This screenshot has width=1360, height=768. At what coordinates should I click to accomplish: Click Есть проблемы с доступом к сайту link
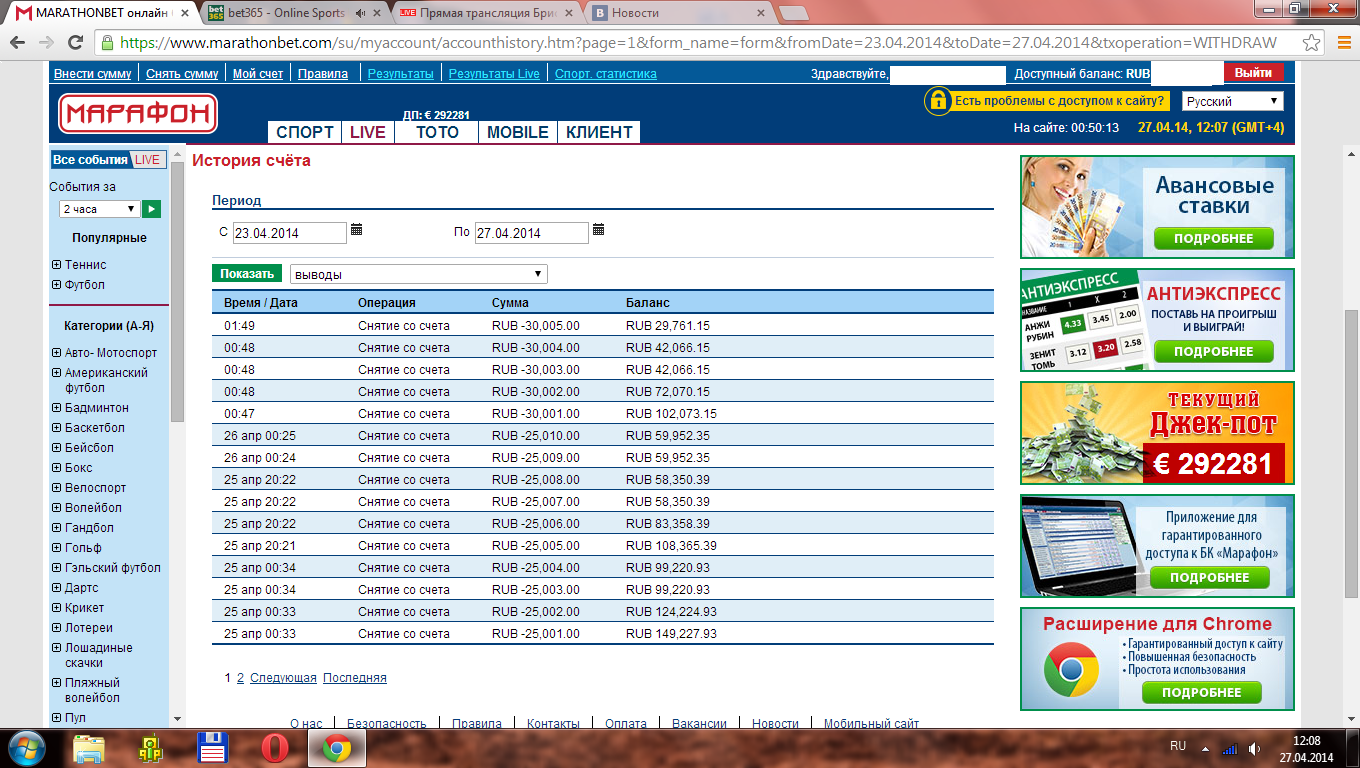[1059, 101]
